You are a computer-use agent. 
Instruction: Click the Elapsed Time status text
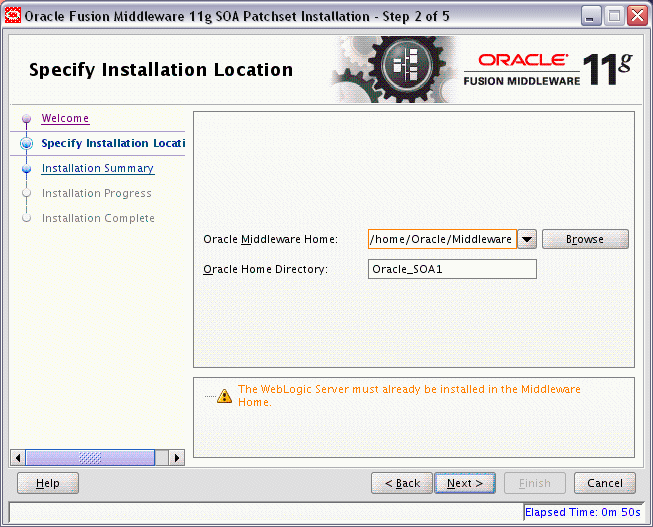pos(583,512)
